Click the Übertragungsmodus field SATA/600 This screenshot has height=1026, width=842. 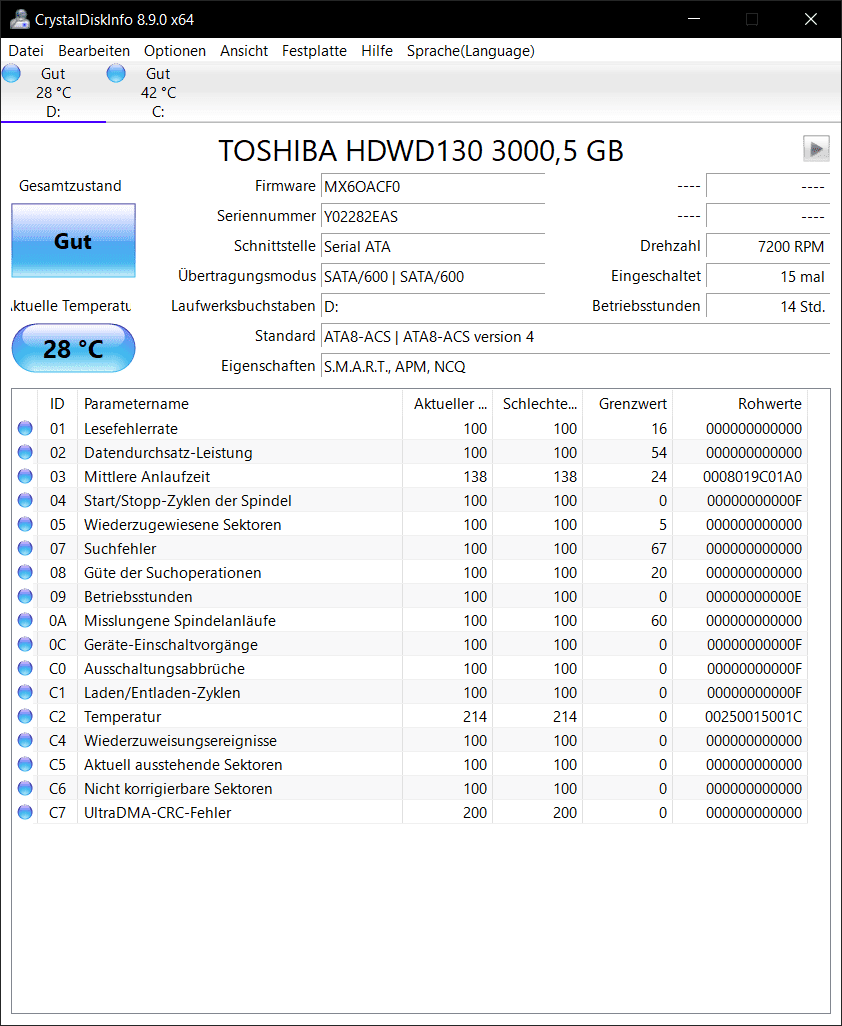point(433,277)
